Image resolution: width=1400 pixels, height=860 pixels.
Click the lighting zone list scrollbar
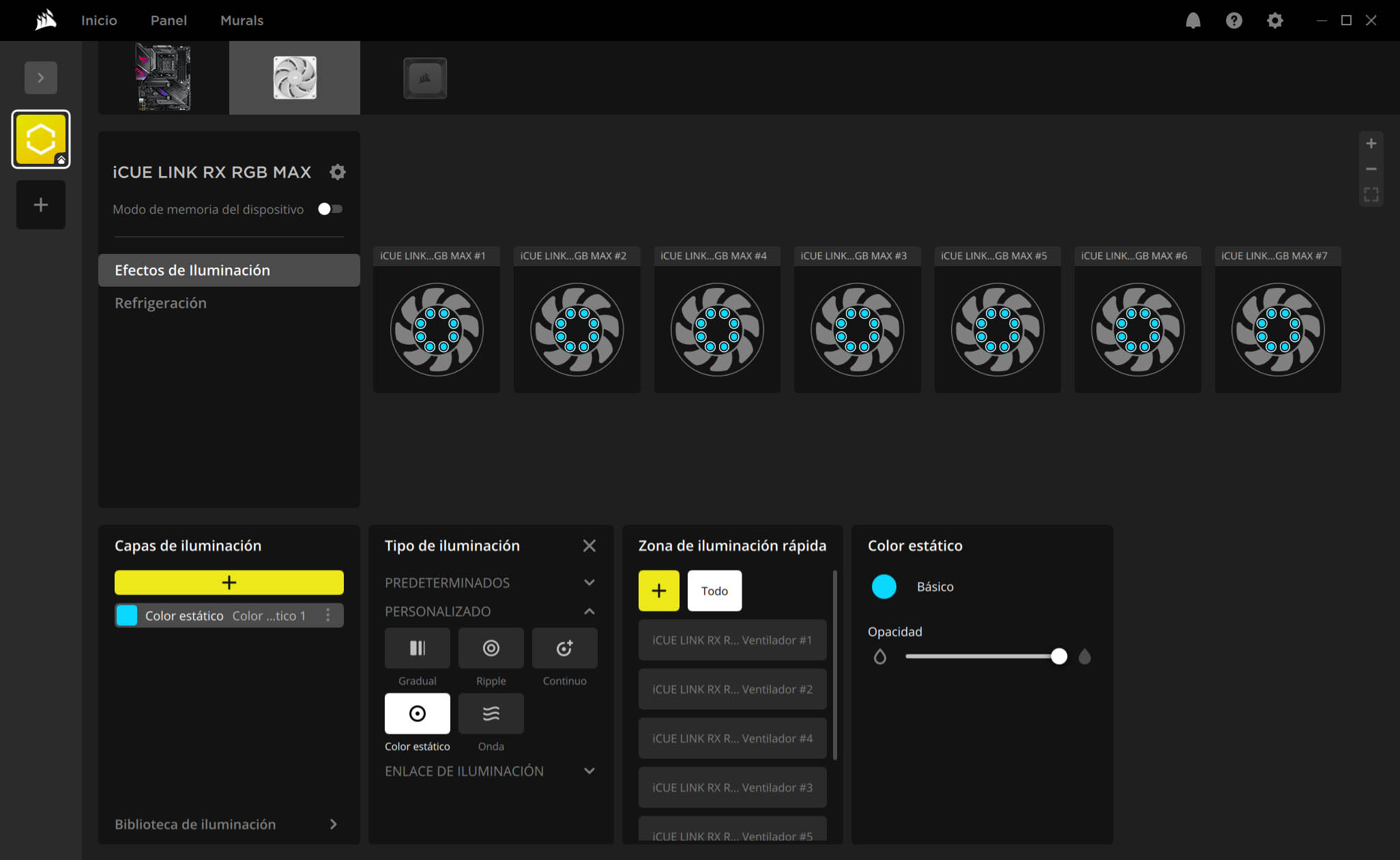click(x=834, y=665)
